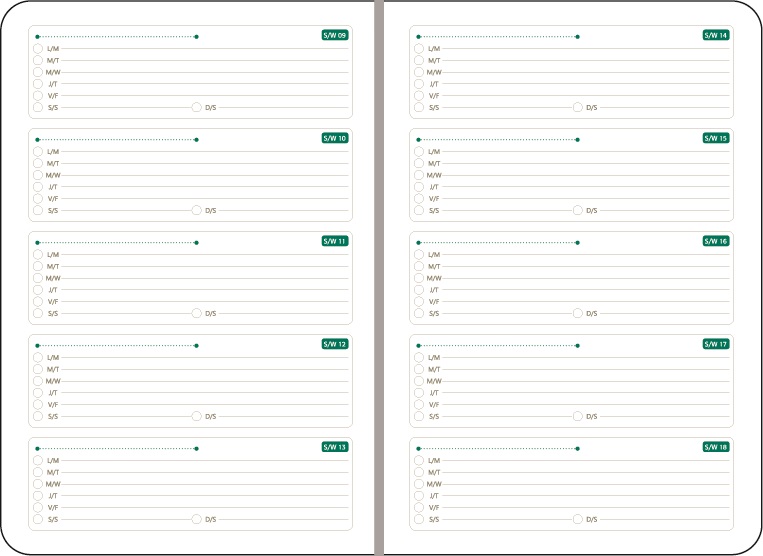Tick the S/S circle in week S/W 18
Viewport: 763px width, 556px height.
[419, 519]
